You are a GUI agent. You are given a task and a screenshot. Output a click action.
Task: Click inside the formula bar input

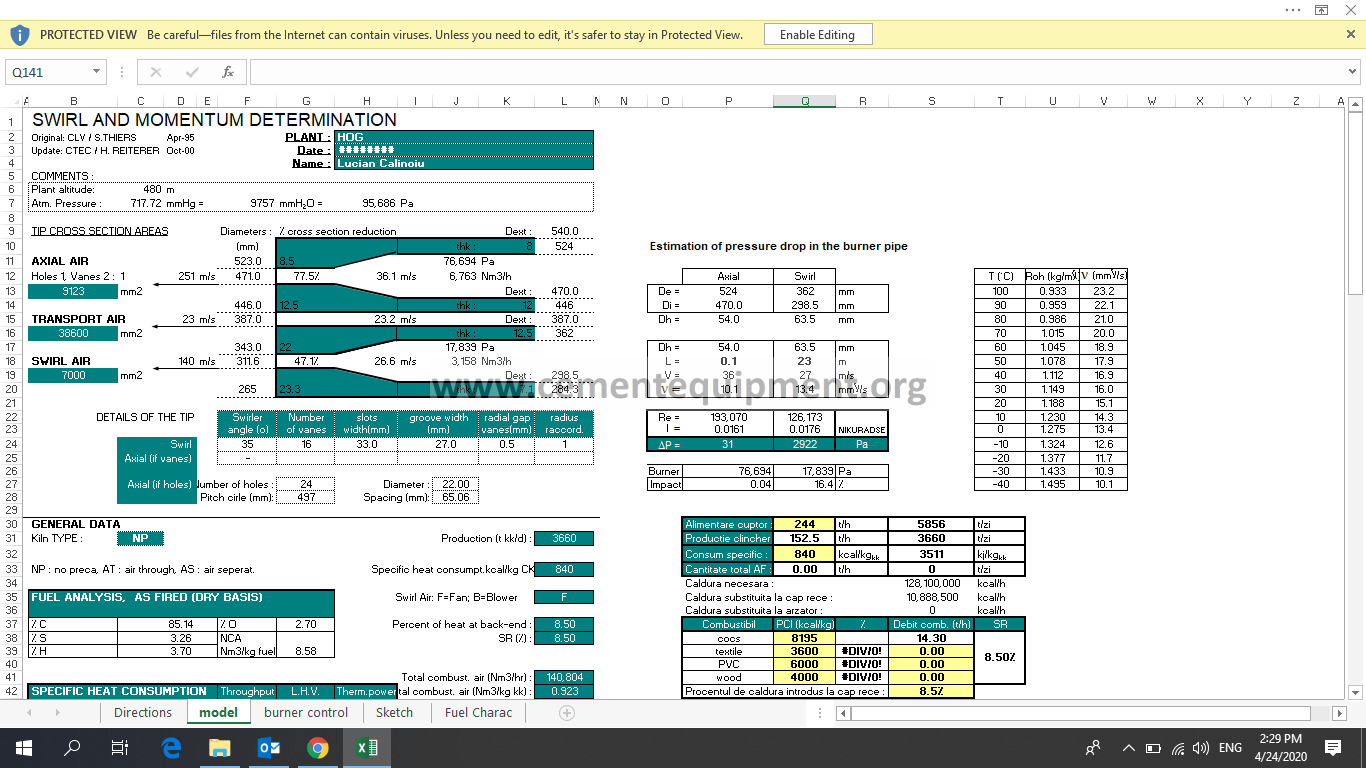pos(796,72)
